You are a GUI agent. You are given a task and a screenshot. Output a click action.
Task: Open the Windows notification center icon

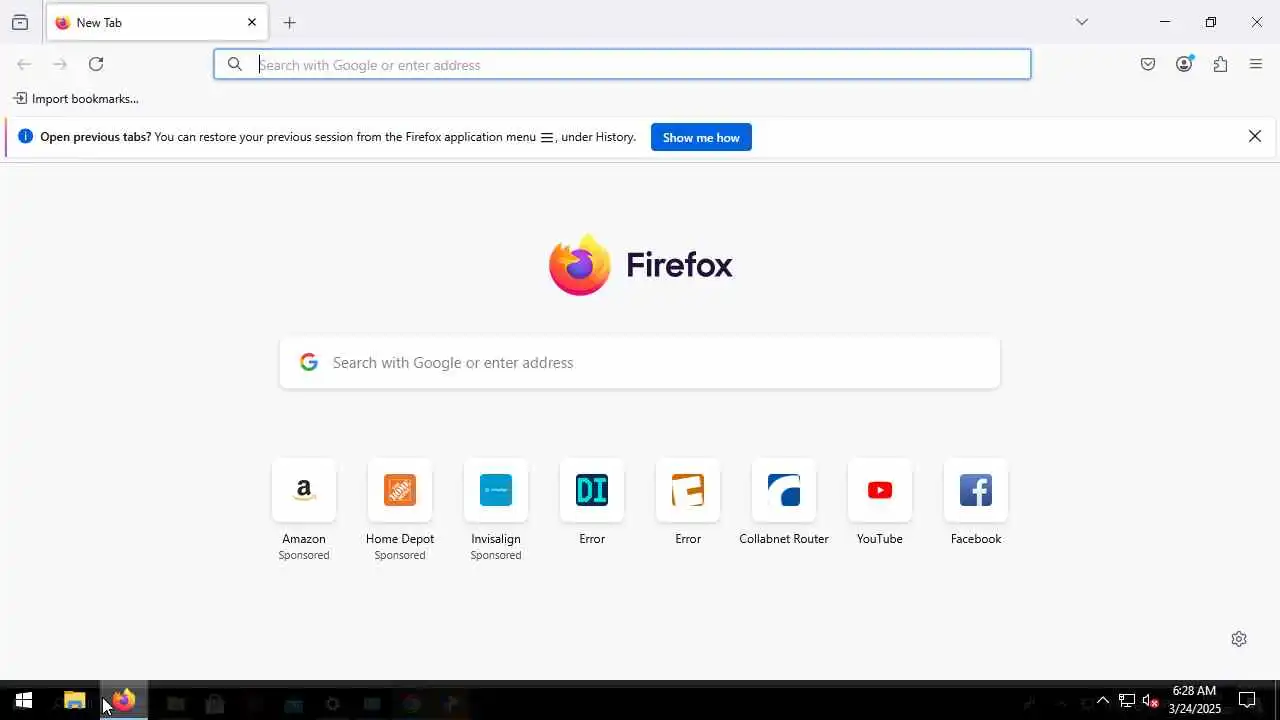tap(1247, 700)
